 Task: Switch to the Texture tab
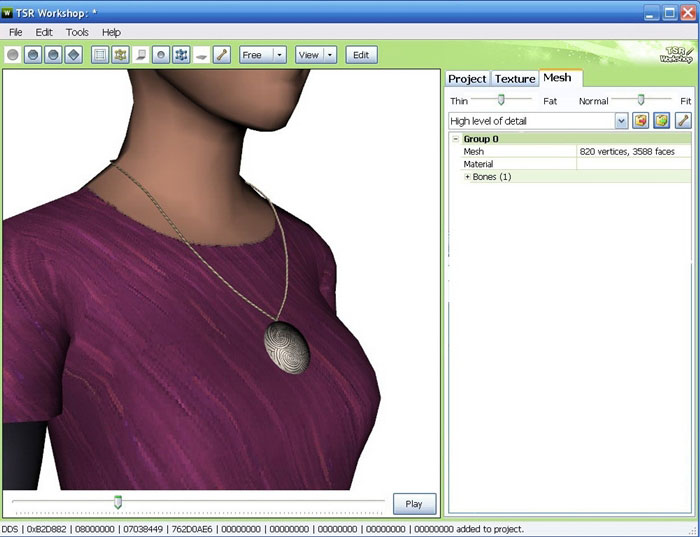(x=515, y=78)
